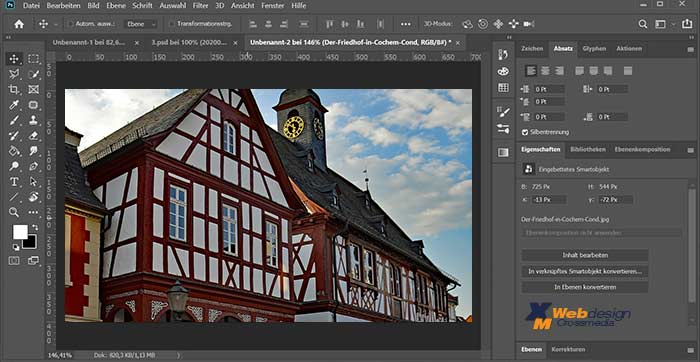Screen dimensions: 700x362
Task: Switch to the Zeichen tab
Action: click(532, 49)
